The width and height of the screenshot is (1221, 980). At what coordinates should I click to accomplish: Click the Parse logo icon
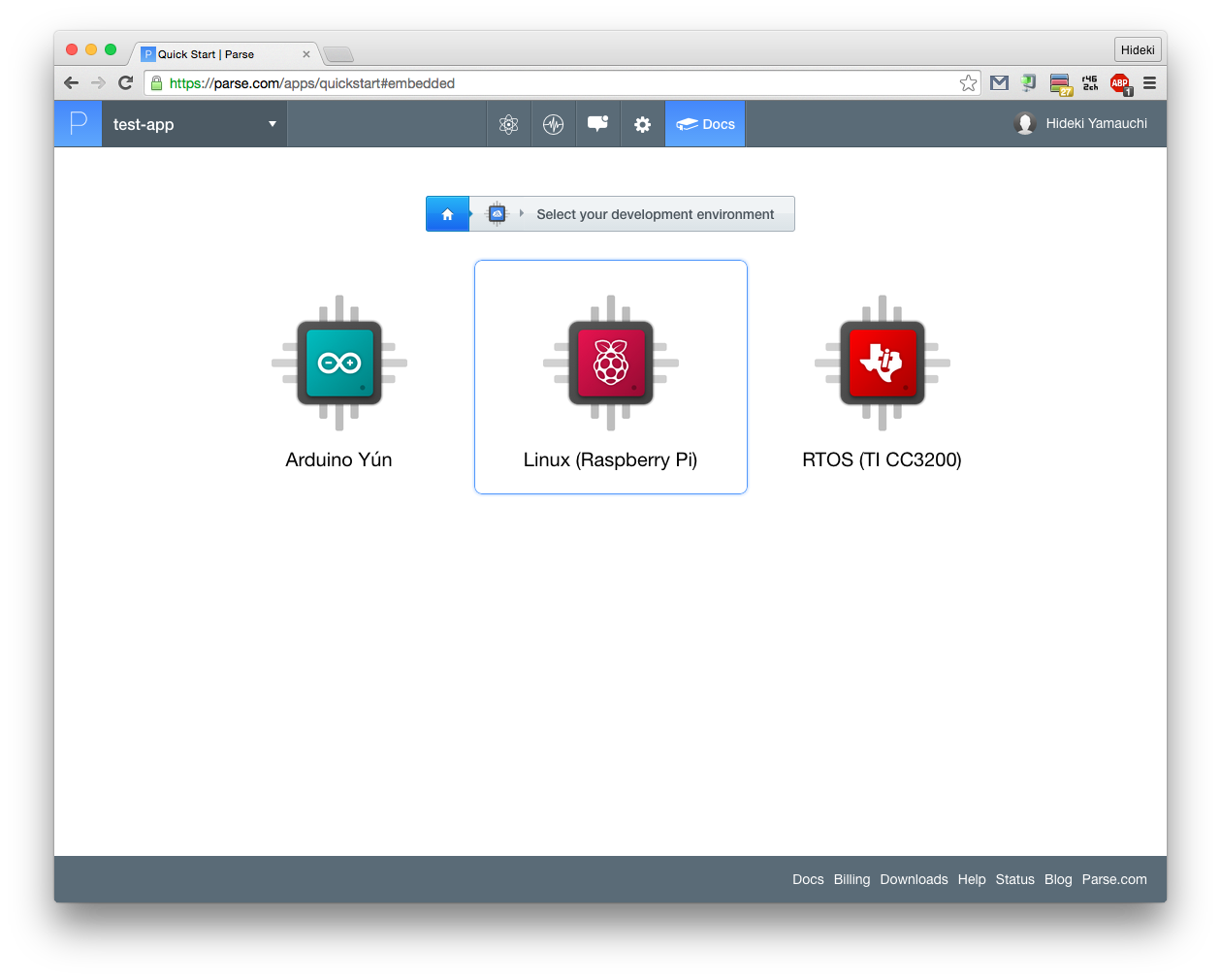pyautogui.click(x=78, y=123)
